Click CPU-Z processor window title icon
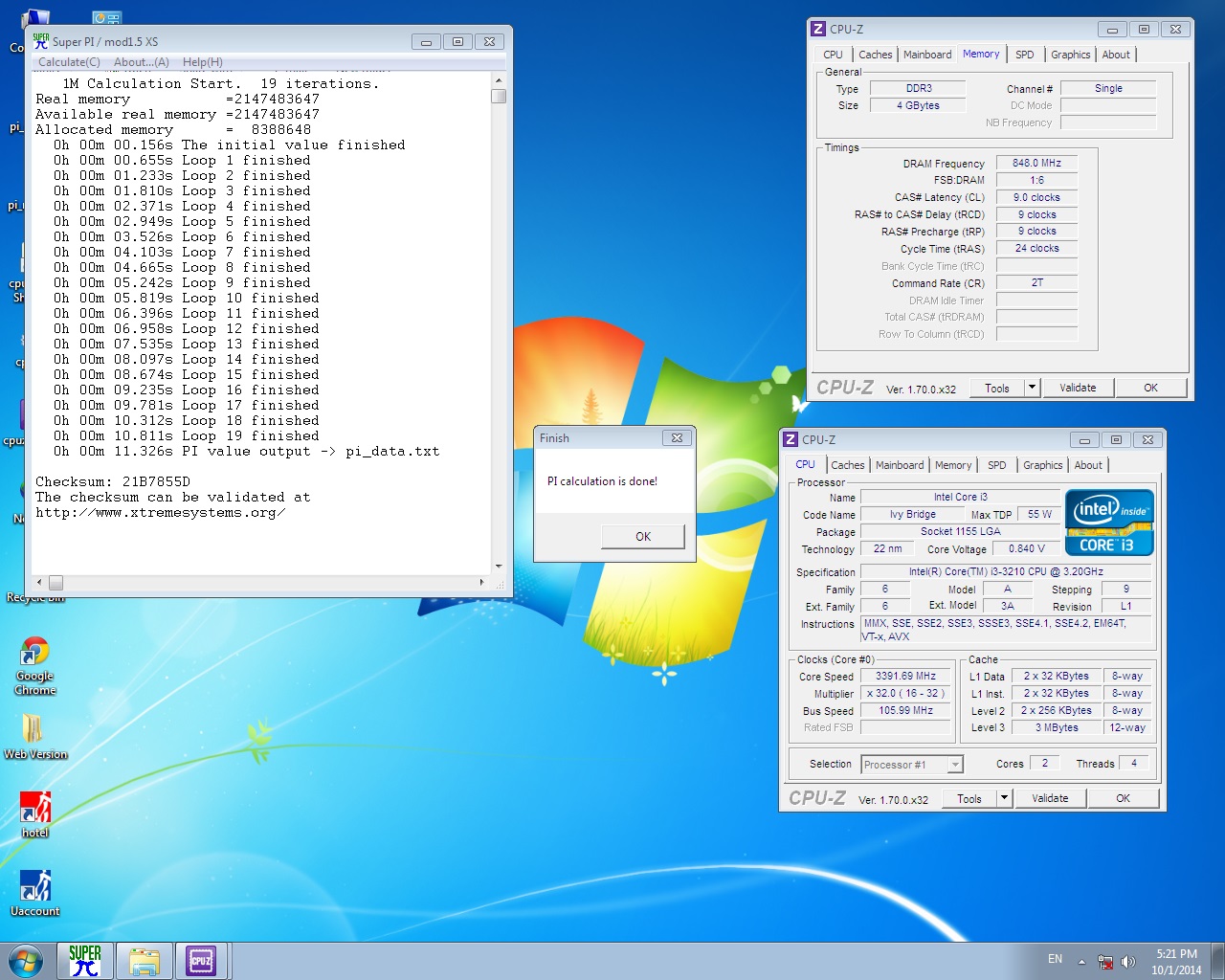The width and height of the screenshot is (1225, 980). coord(791,439)
